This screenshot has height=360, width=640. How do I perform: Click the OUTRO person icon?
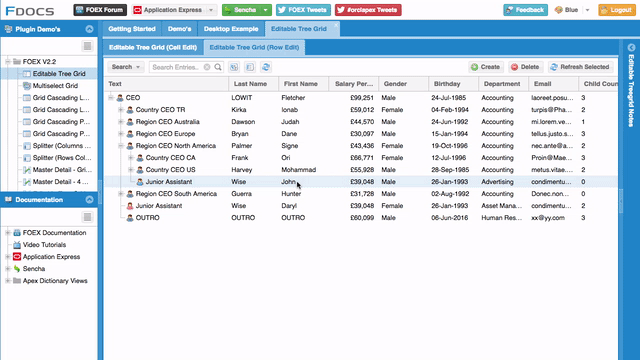click(130, 218)
